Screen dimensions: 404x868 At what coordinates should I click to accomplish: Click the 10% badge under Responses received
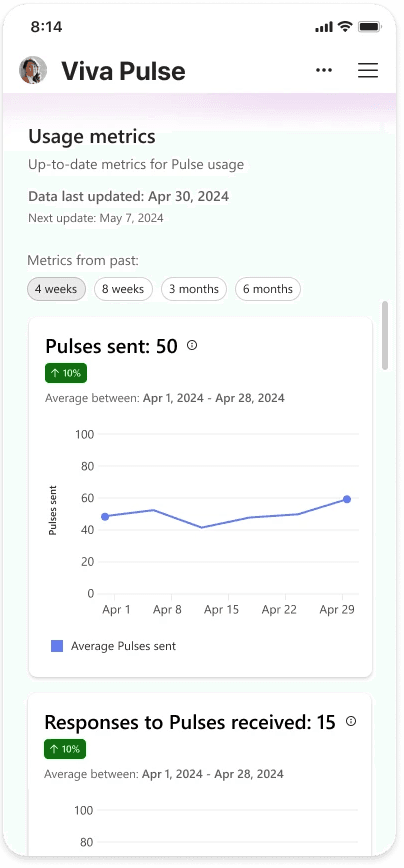coord(65,750)
